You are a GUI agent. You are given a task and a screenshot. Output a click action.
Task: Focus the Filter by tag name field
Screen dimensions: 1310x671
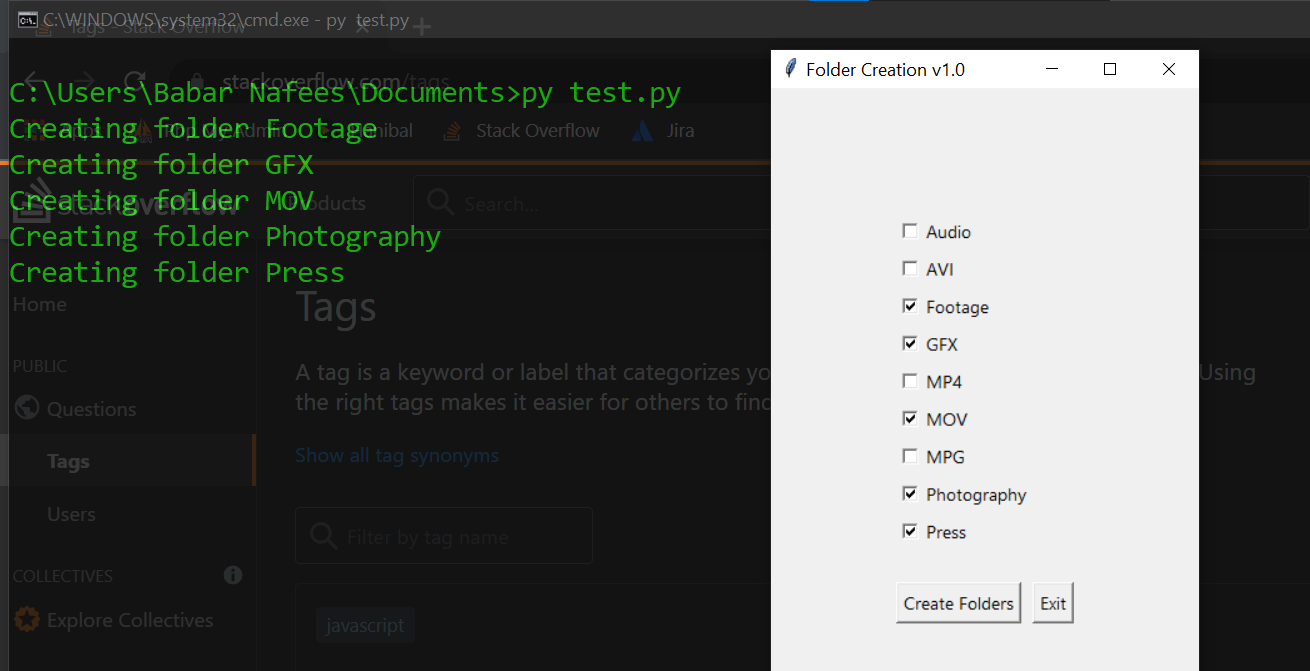(x=444, y=536)
